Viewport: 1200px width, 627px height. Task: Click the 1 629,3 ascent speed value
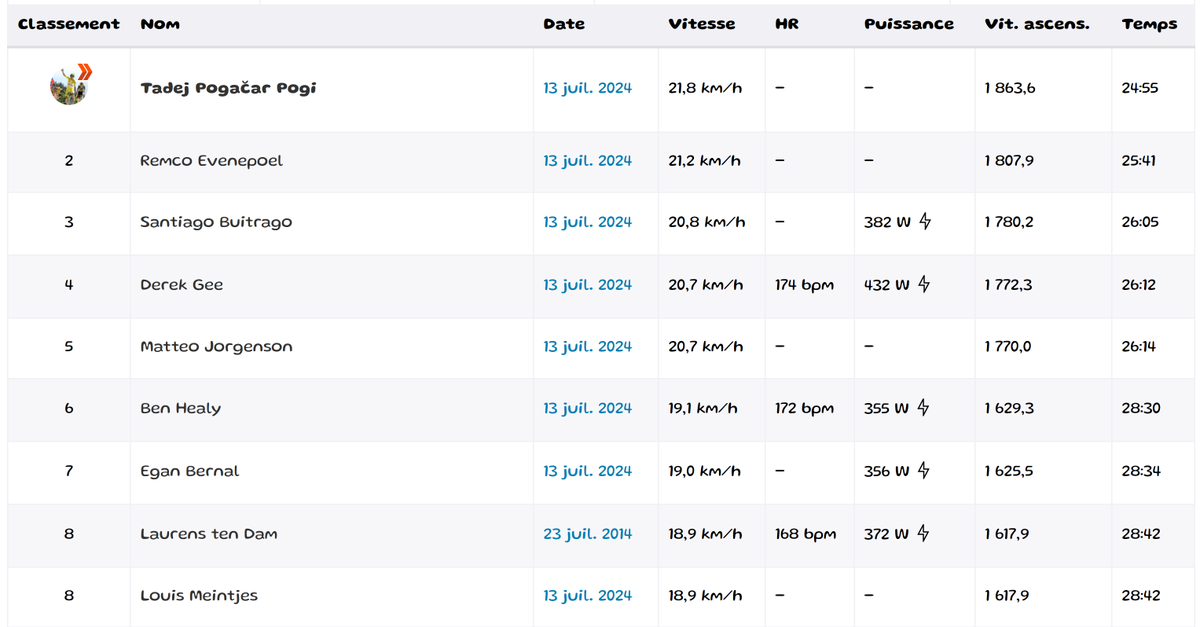point(1009,408)
